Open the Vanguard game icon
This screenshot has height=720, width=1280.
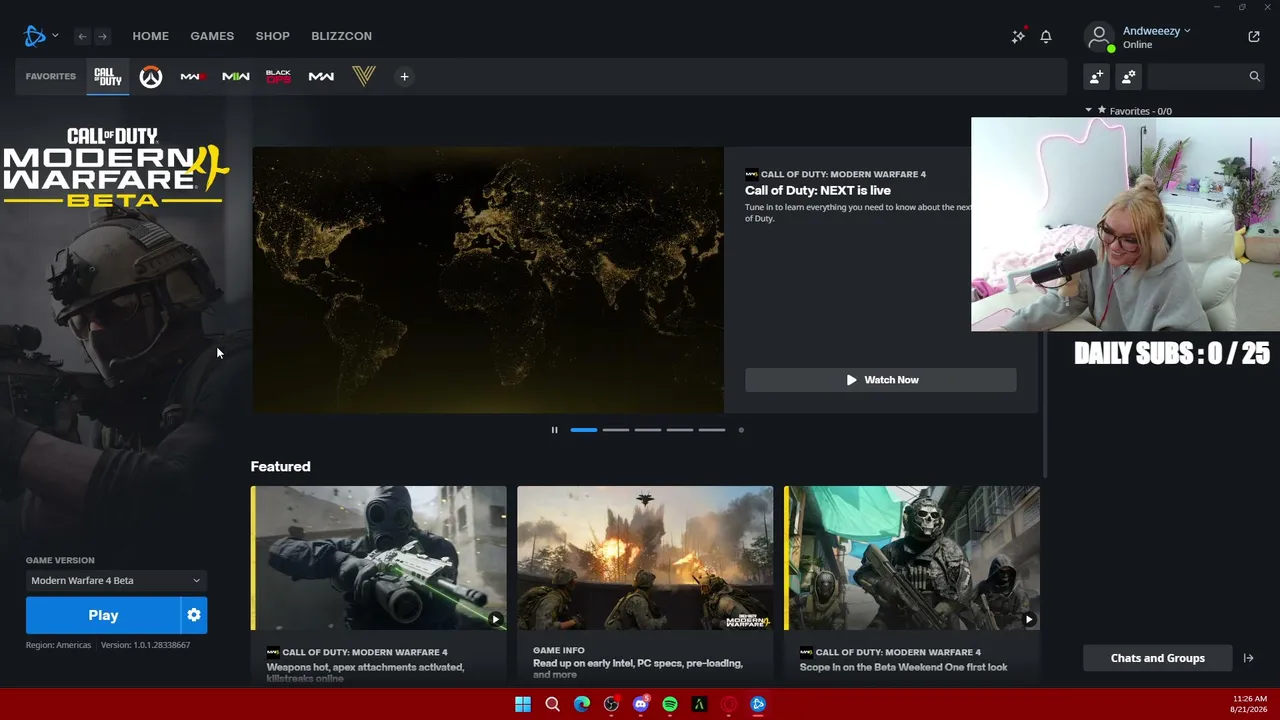coord(364,77)
